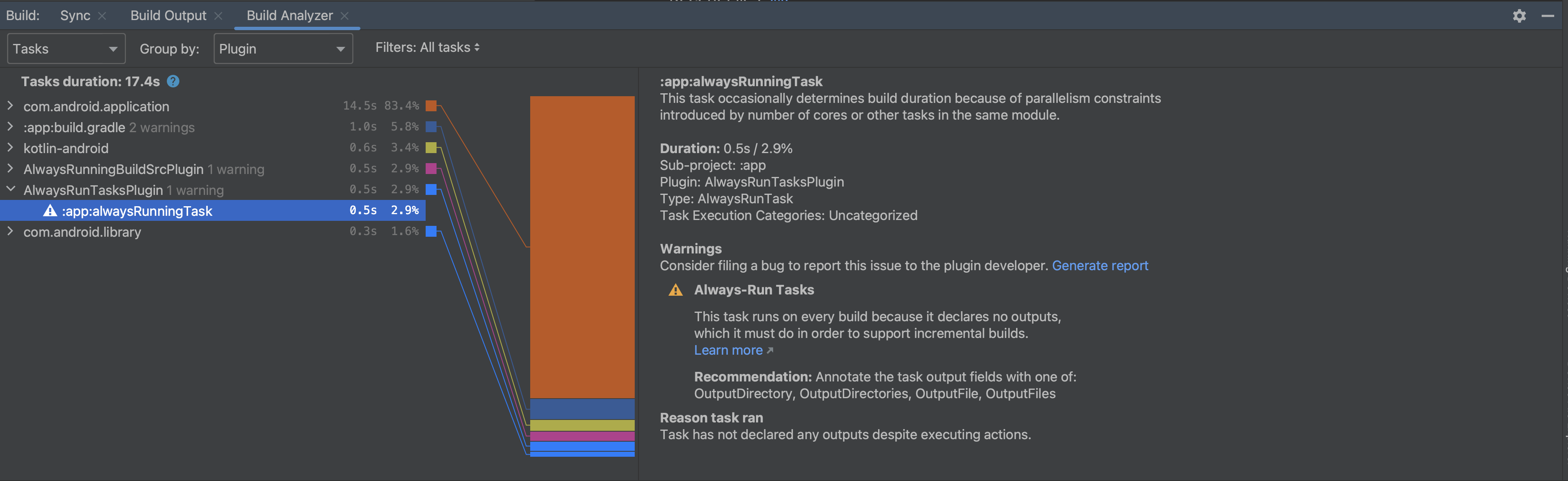Viewport: 1568px width, 481px height.
Task: Expand the kotlin-android plugin node
Action: click(10, 148)
